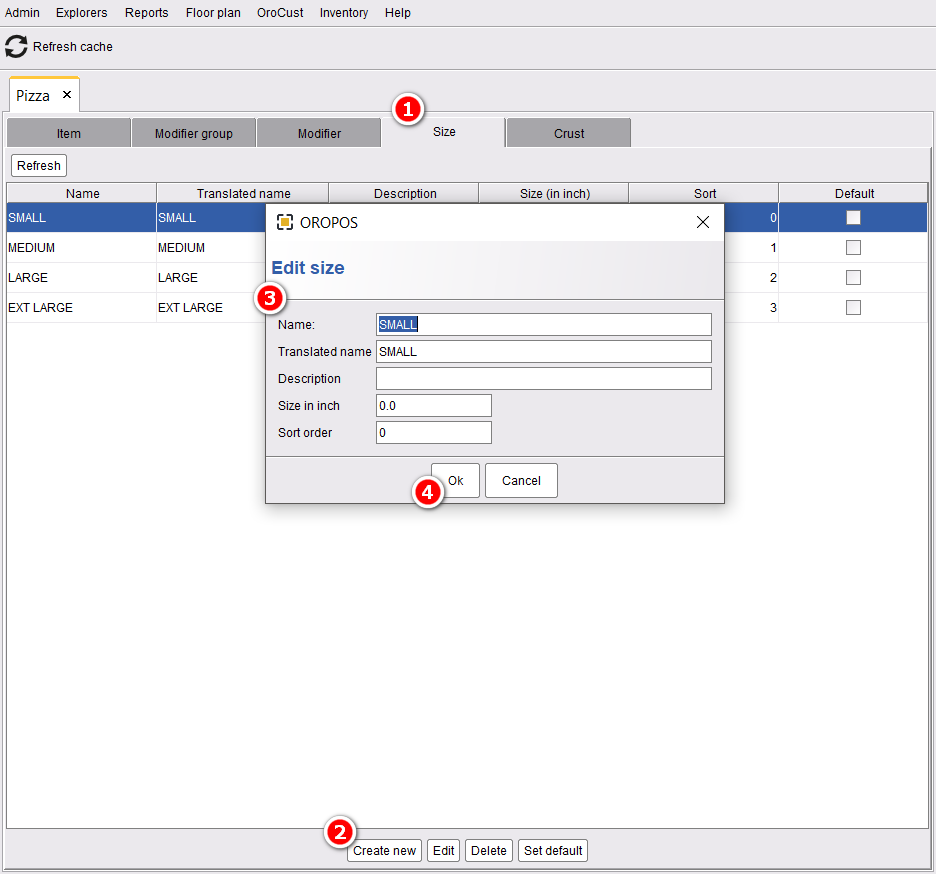Close the OROPOS Edit size dialog

pos(703,222)
